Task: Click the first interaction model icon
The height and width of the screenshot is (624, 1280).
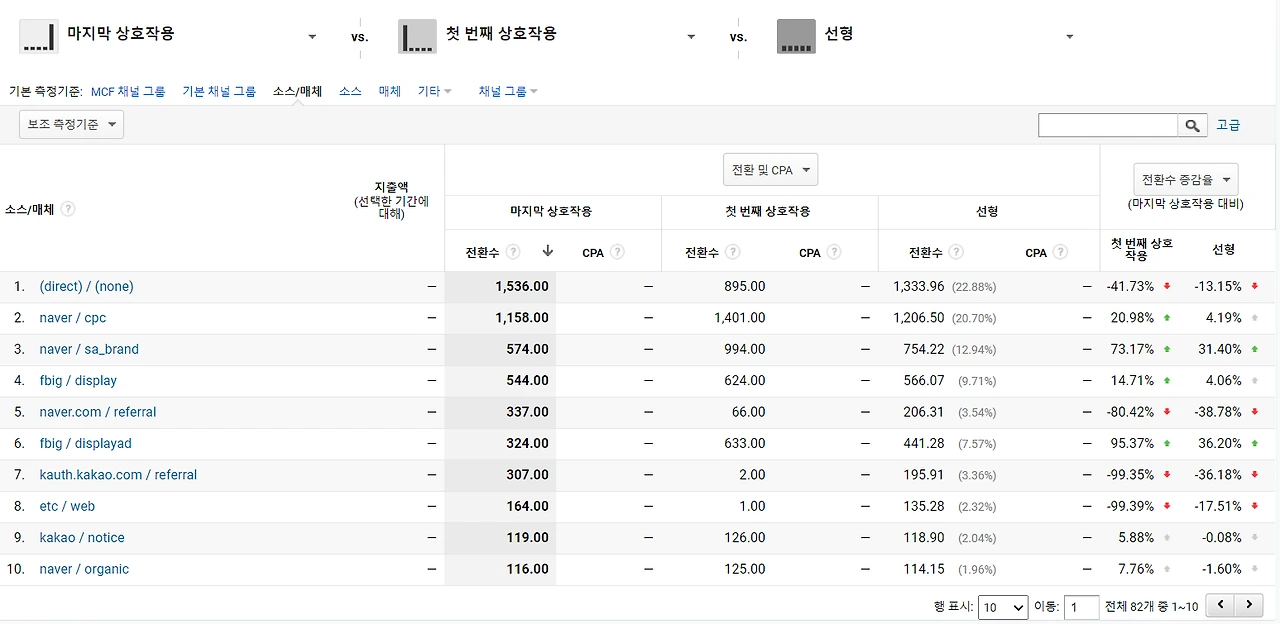Action: point(417,36)
